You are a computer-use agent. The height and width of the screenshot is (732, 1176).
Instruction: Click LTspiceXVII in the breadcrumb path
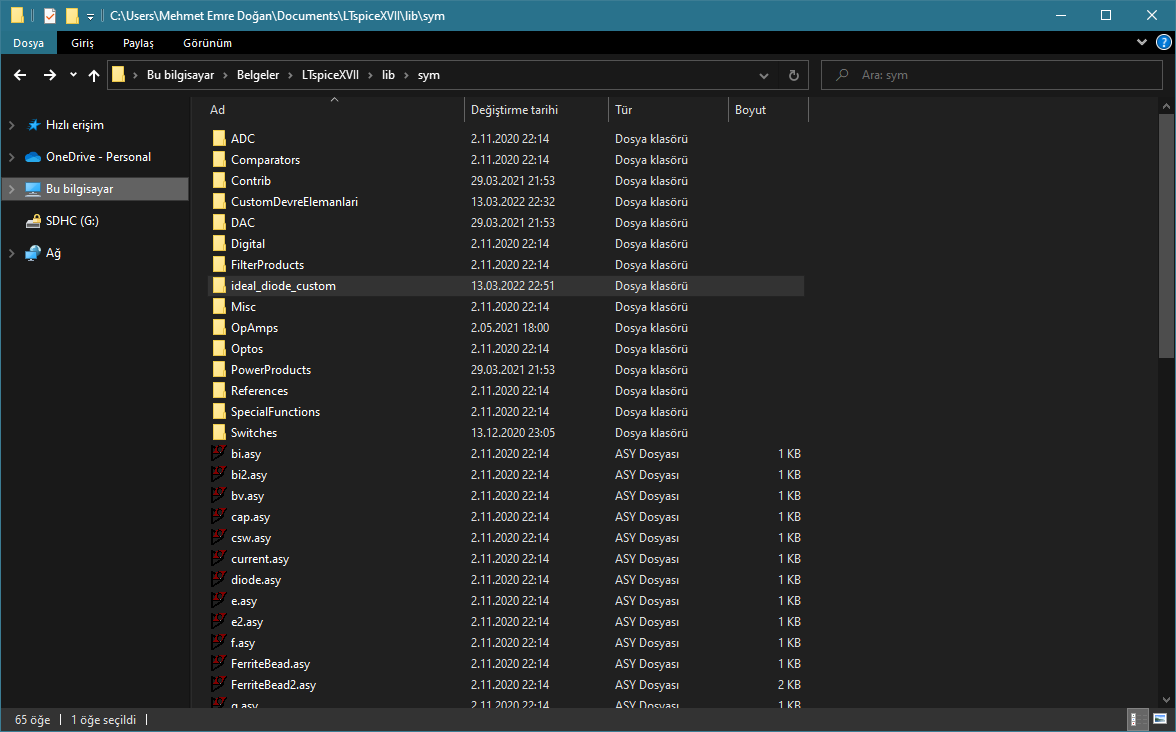330,75
